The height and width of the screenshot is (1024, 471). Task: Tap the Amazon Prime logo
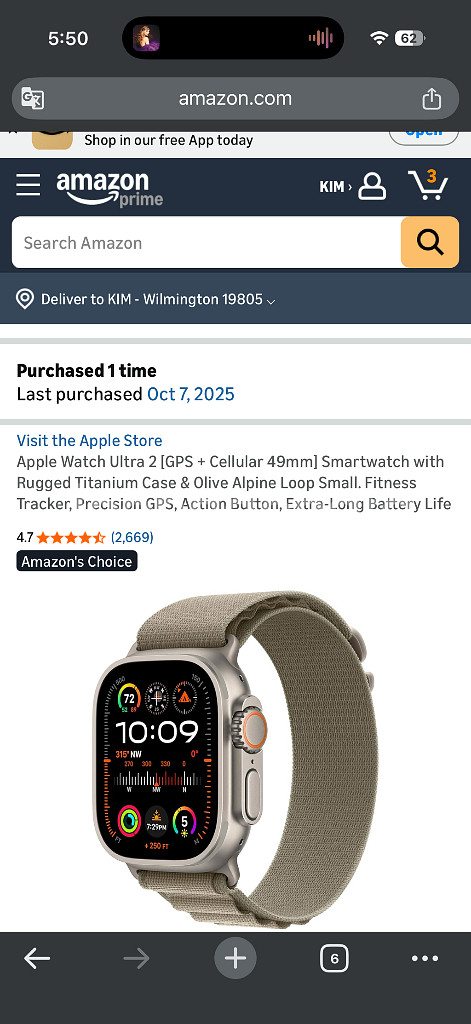pos(109,188)
